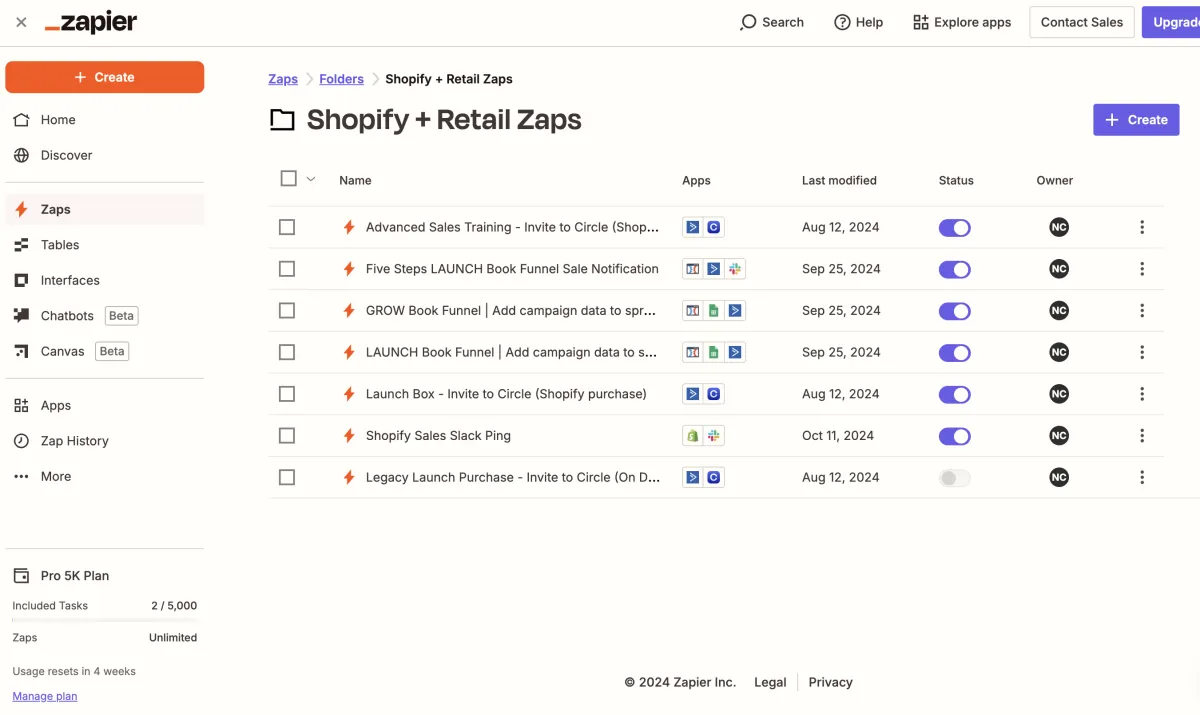Open the Five Steps LAUNCH Book Funnel Zap name
1200x715 pixels.
pyautogui.click(x=512, y=269)
